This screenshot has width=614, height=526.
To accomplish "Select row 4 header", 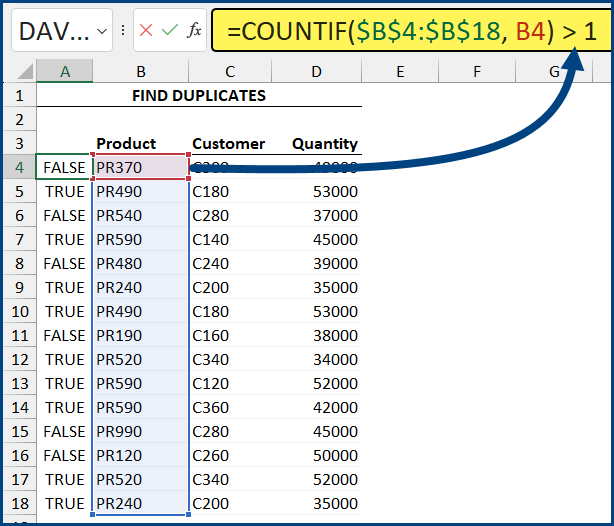I will [x=18, y=167].
